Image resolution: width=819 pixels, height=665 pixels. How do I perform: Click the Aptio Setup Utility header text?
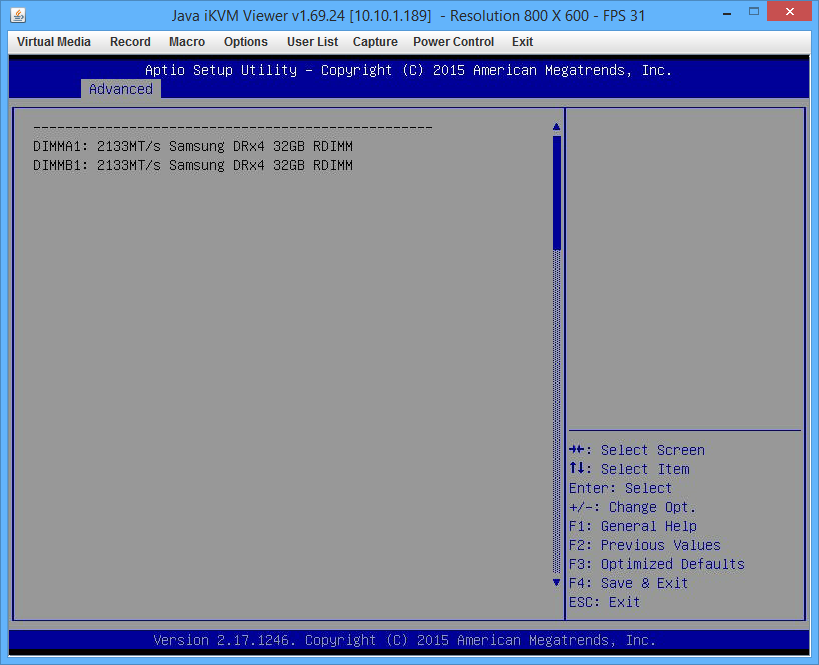pos(408,70)
